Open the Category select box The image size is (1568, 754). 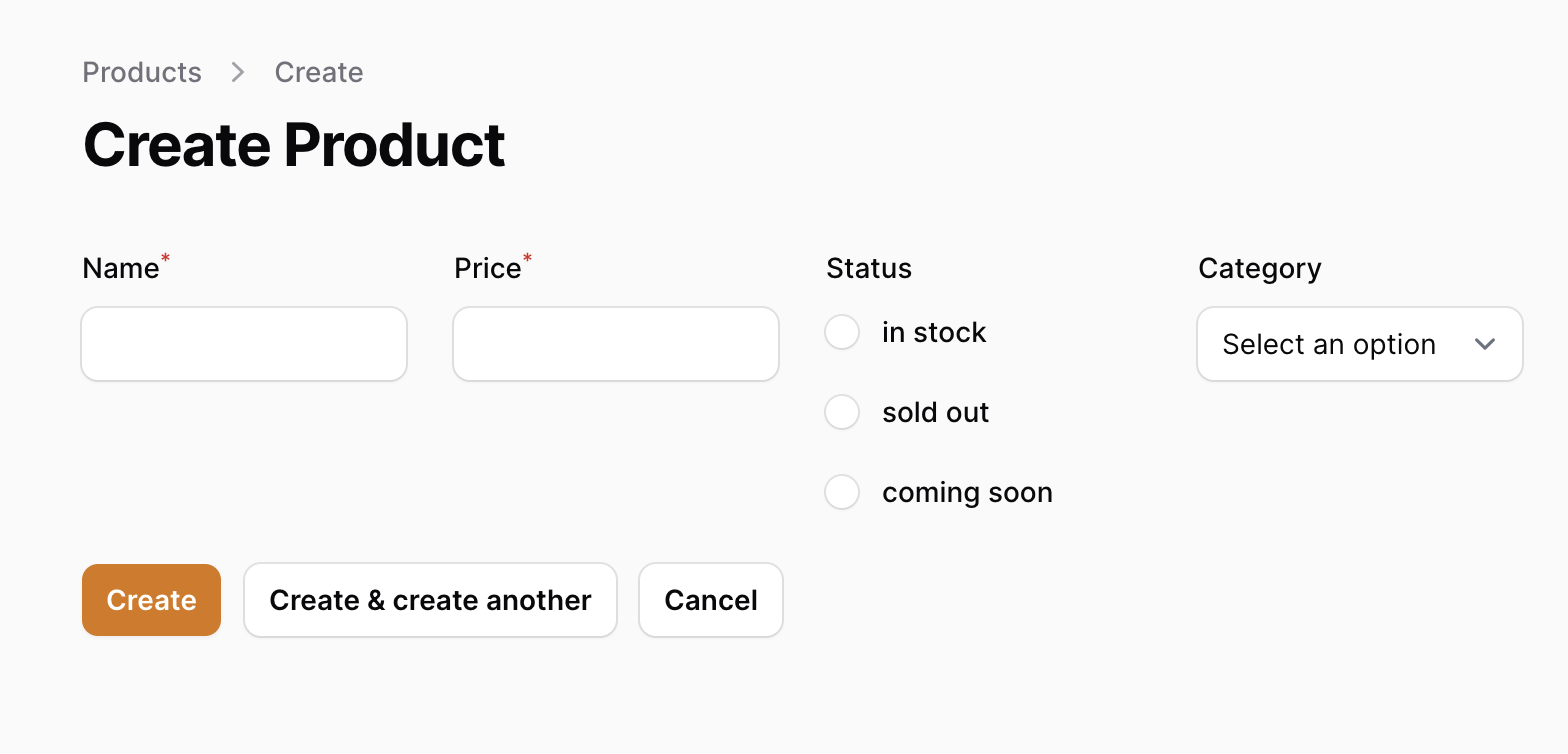[x=1360, y=344]
